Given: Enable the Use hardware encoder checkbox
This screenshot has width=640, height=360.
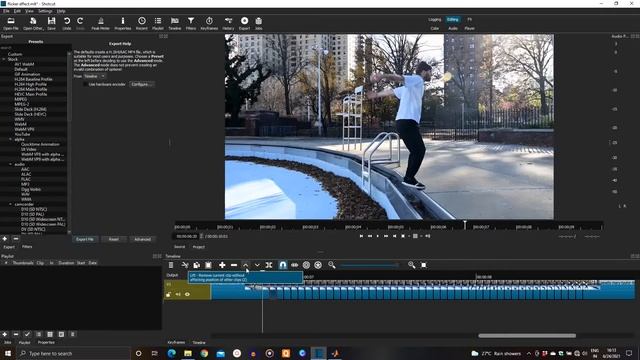Looking at the screenshot, I should [x=85, y=84].
